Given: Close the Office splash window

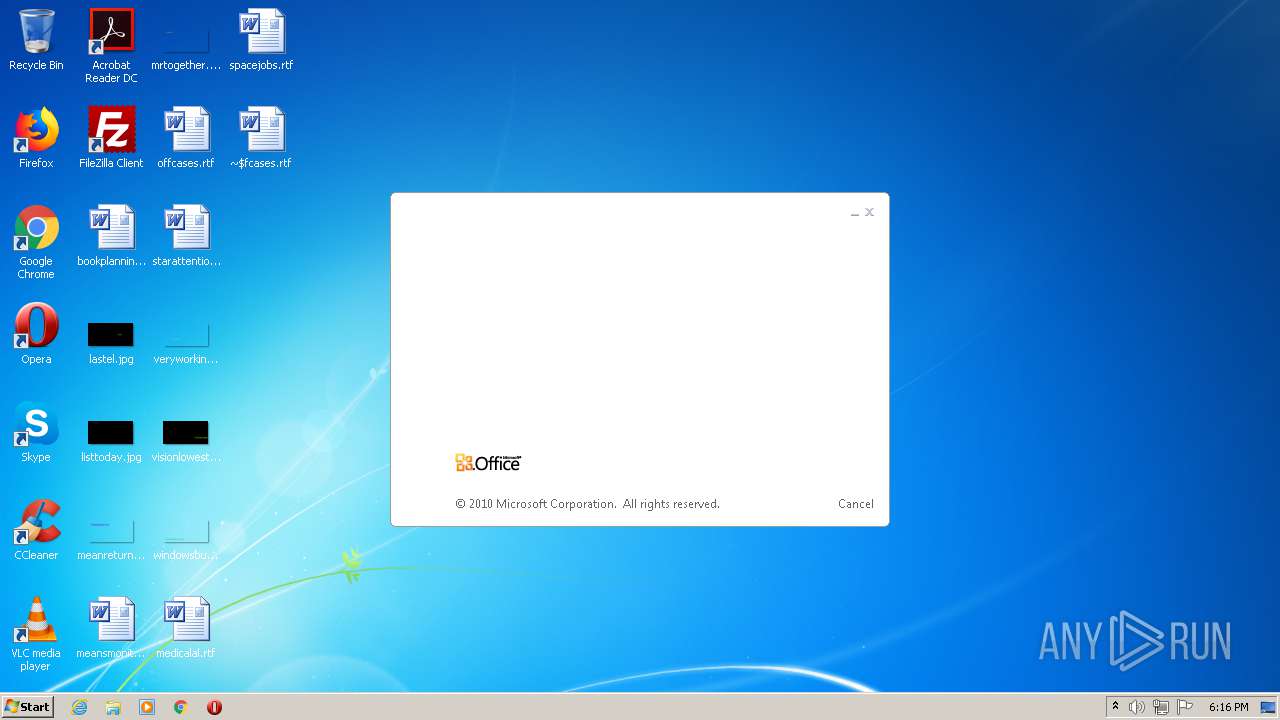Looking at the screenshot, I should (x=870, y=212).
